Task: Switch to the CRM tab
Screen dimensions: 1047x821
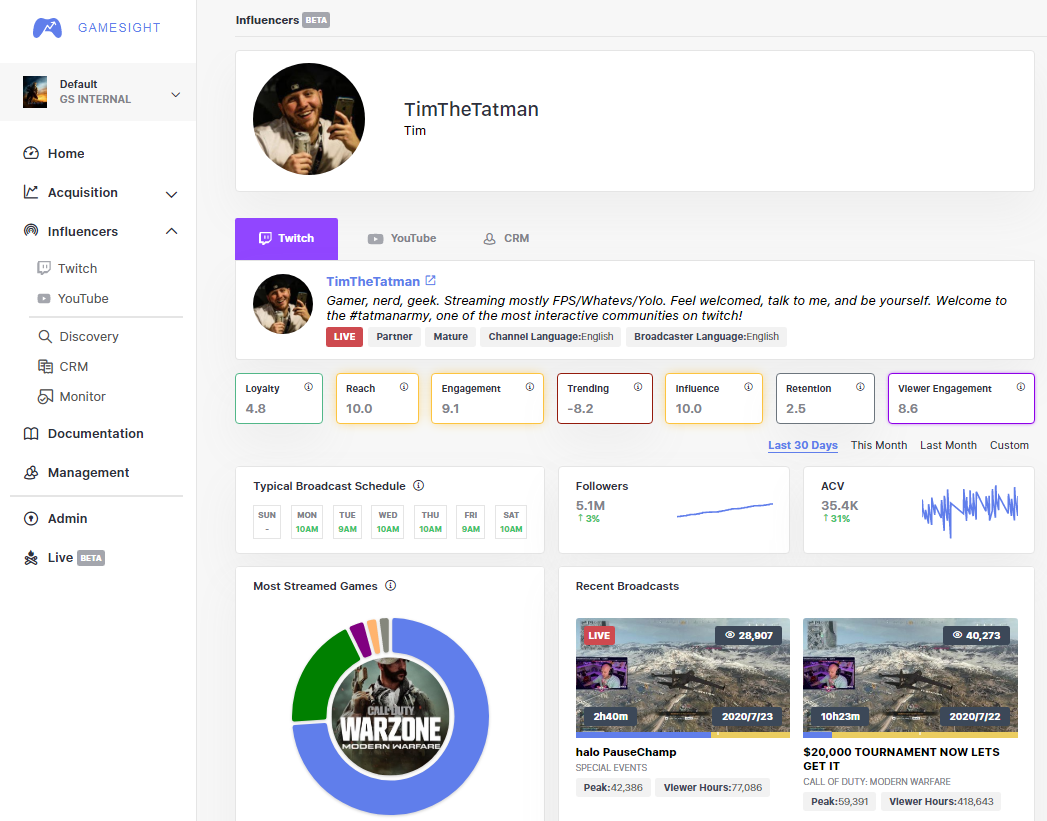Action: tap(506, 238)
